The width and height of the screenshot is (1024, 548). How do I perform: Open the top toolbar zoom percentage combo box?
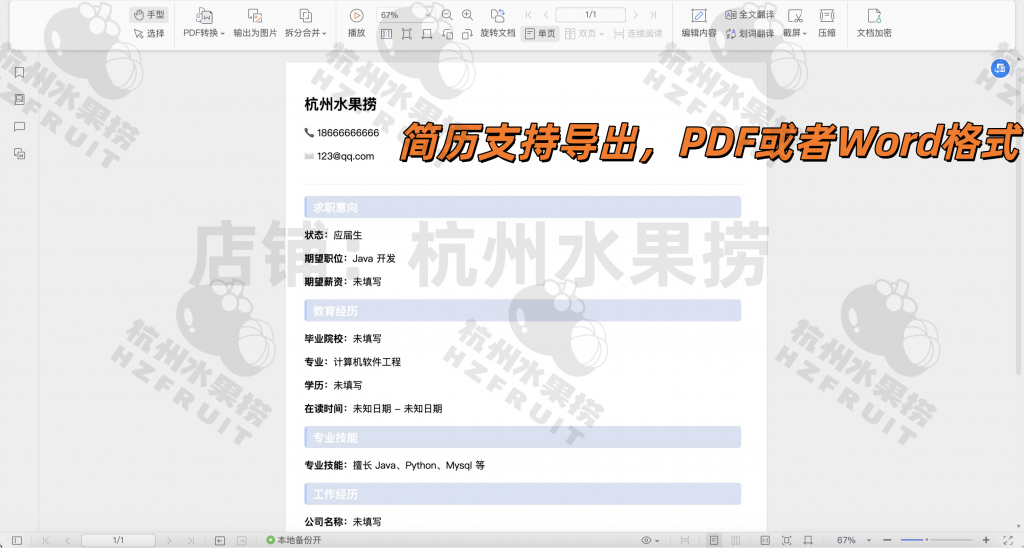click(x=405, y=14)
